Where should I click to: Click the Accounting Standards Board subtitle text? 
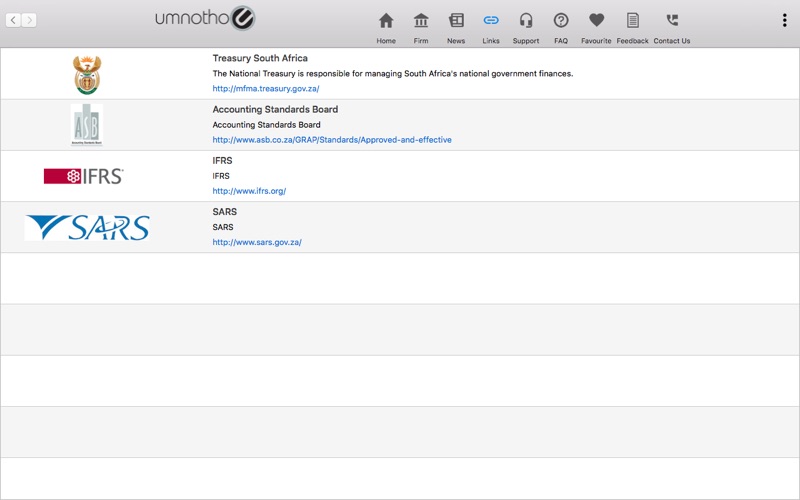pos(266,124)
